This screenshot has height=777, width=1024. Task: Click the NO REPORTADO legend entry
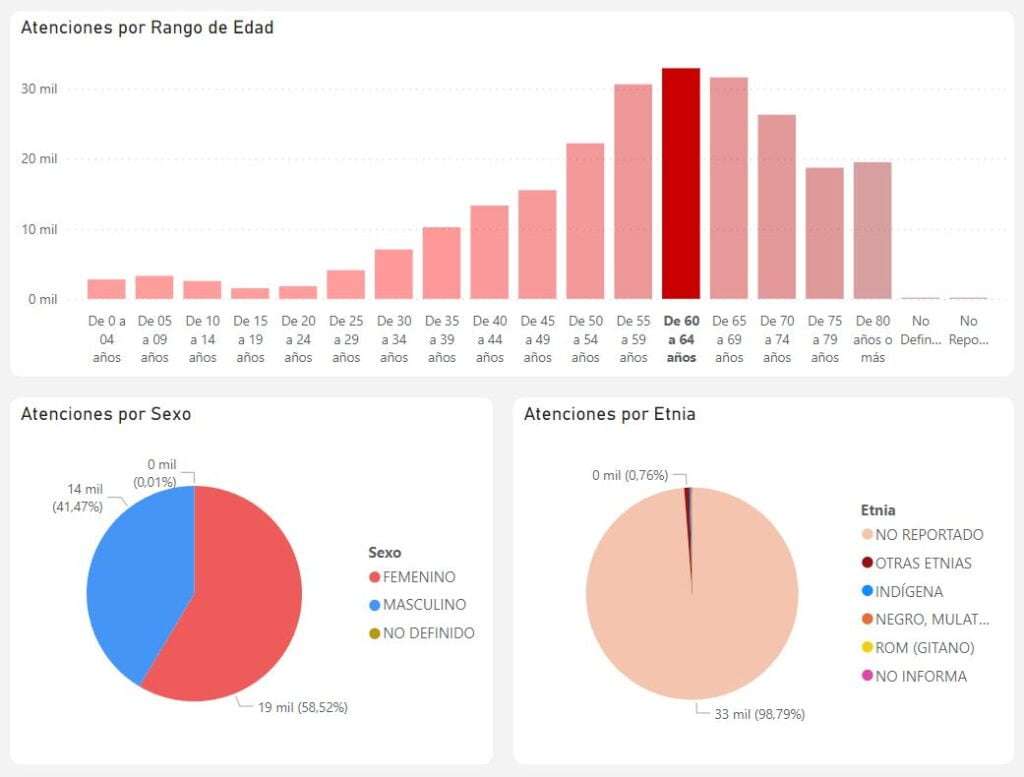coord(929,535)
